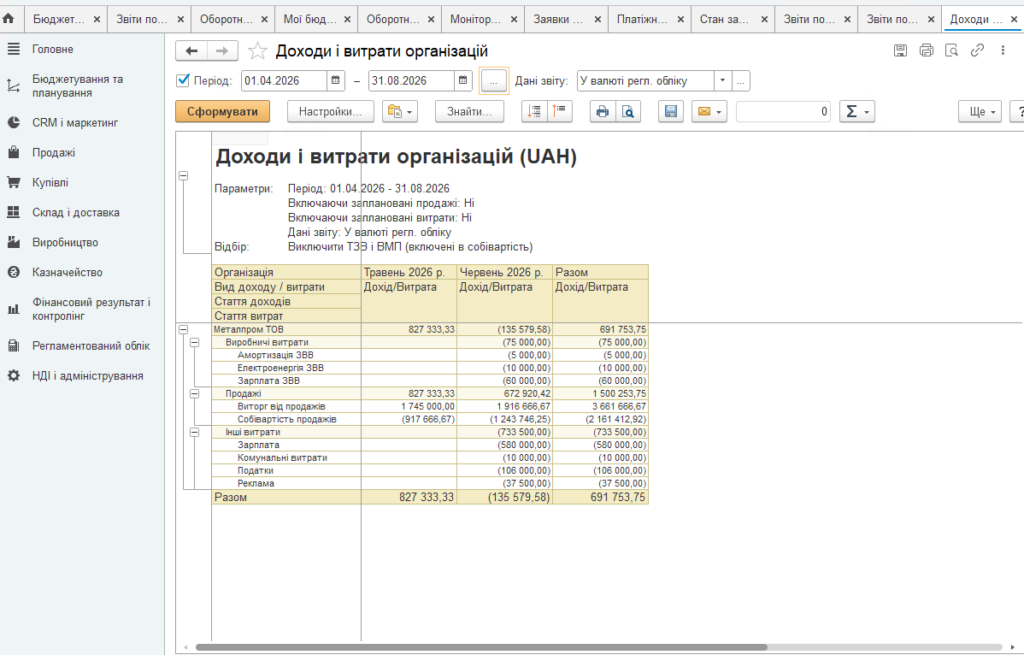Go back with the left arrow
The height and width of the screenshot is (655, 1024).
click(x=191, y=51)
